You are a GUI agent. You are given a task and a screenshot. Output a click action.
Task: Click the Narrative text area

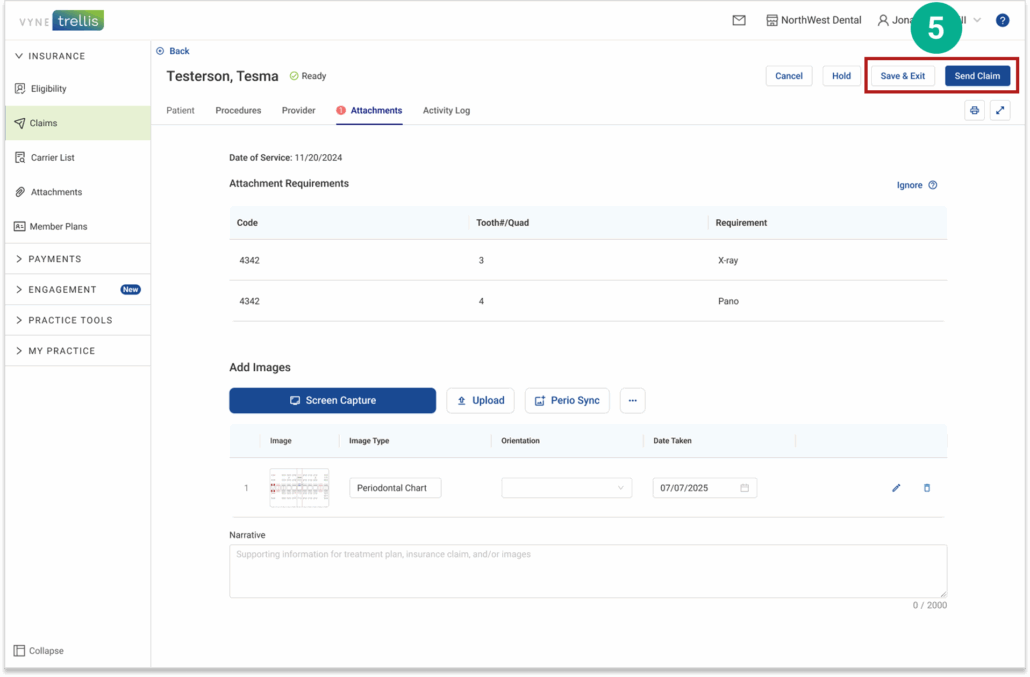(x=587, y=571)
